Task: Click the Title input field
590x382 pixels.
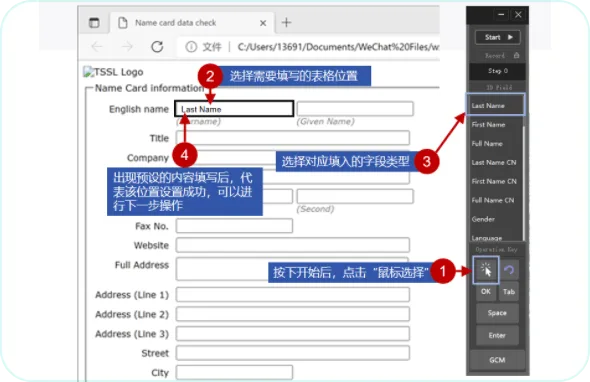Action: pos(293,138)
